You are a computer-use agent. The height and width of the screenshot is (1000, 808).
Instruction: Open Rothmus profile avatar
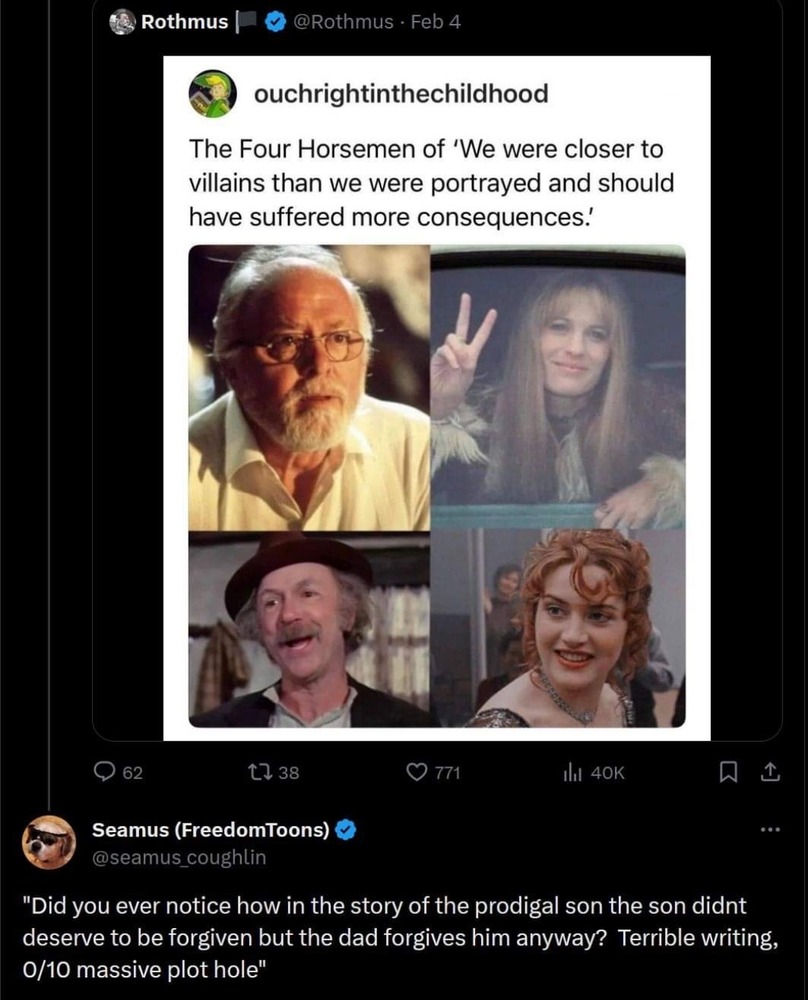pos(122,22)
